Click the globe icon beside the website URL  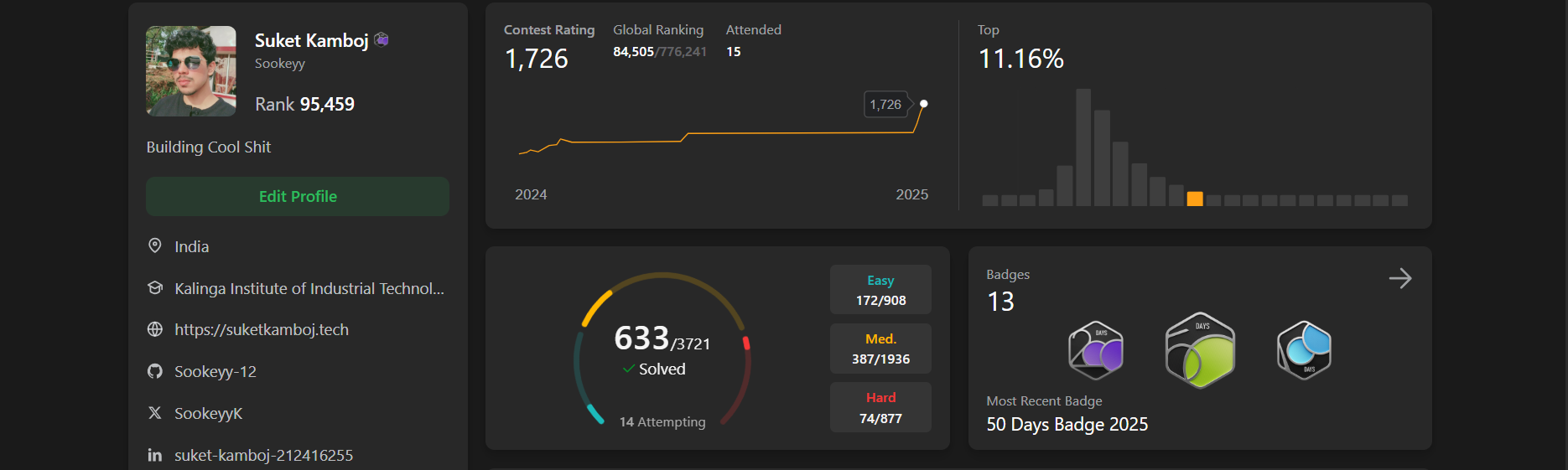pyautogui.click(x=155, y=330)
